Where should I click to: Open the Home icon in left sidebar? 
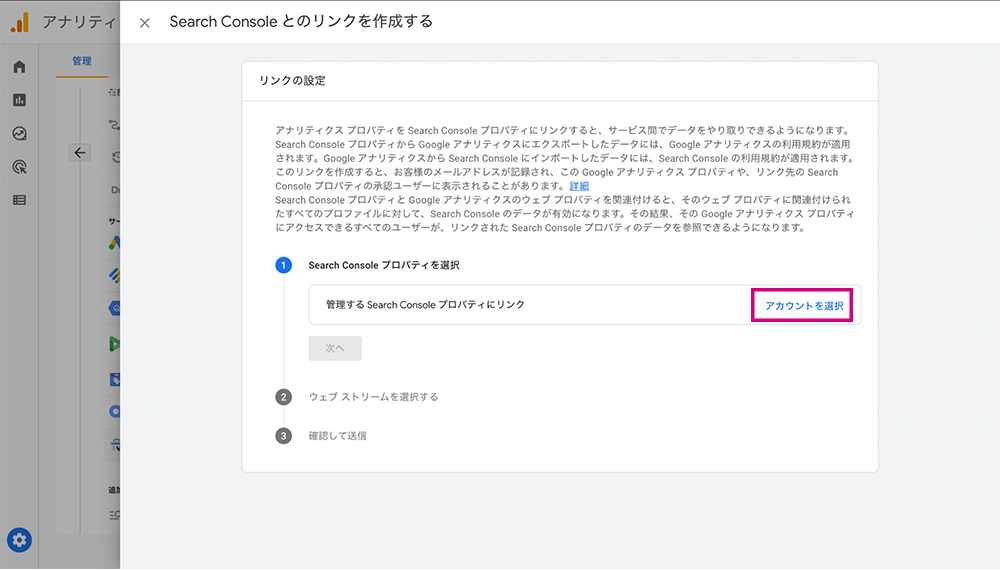pos(19,67)
